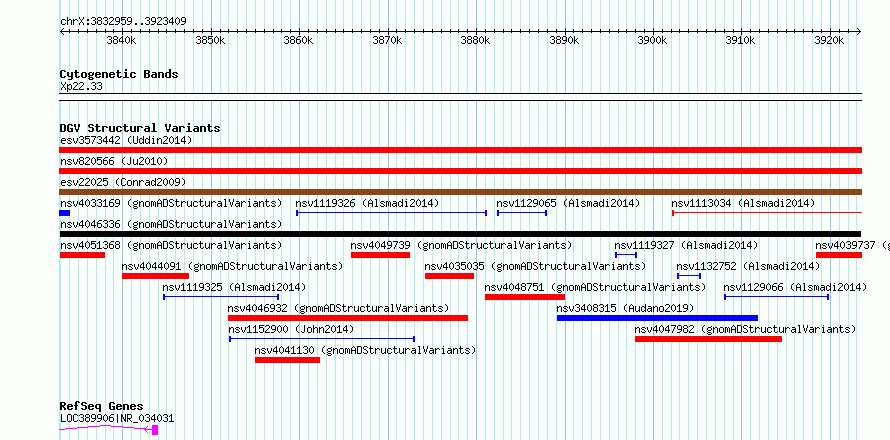This screenshot has width=890, height=440.
Task: Select the red nsv4051368 feature bar
Action: pyautogui.click(x=82, y=255)
